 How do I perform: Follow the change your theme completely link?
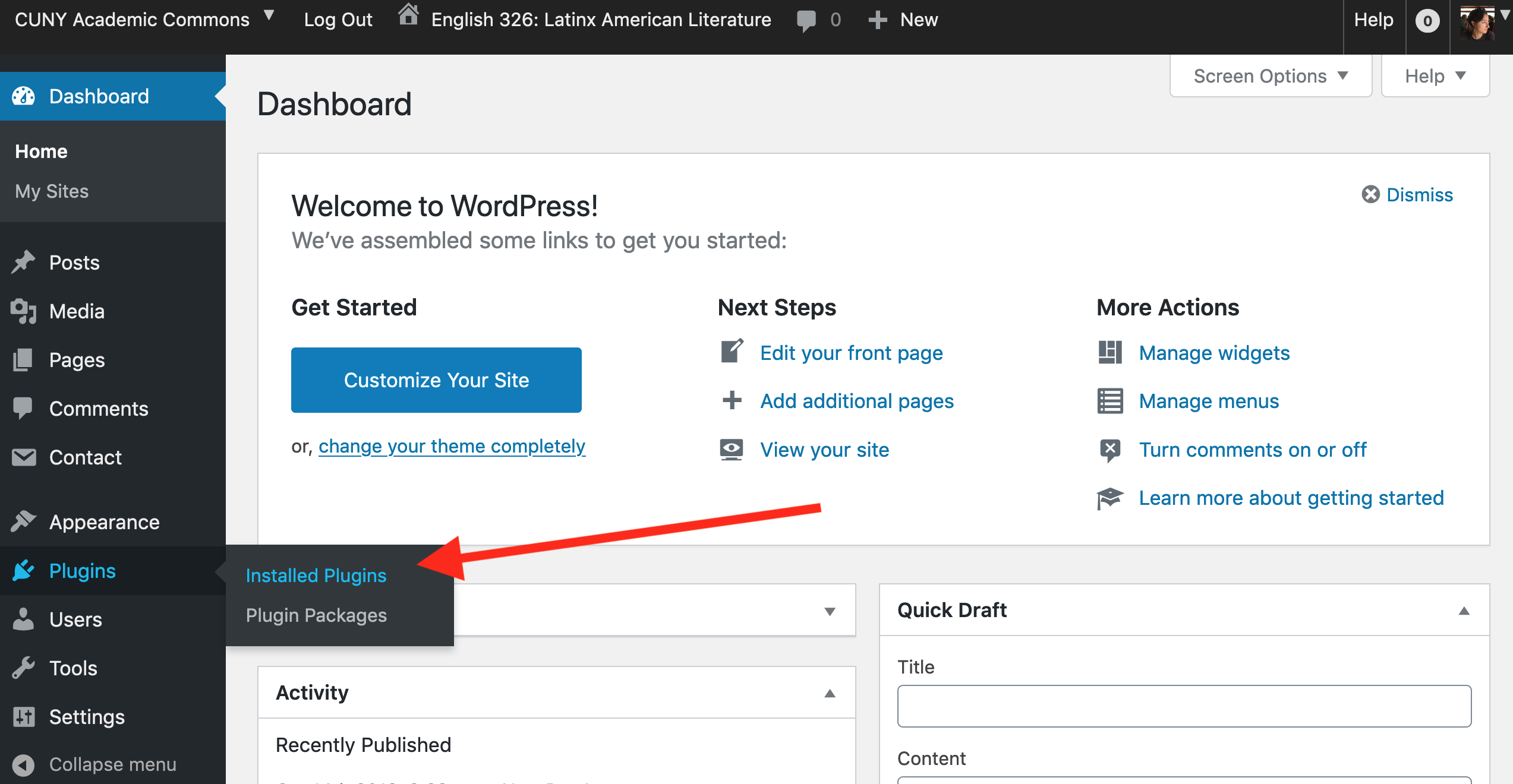pos(452,445)
